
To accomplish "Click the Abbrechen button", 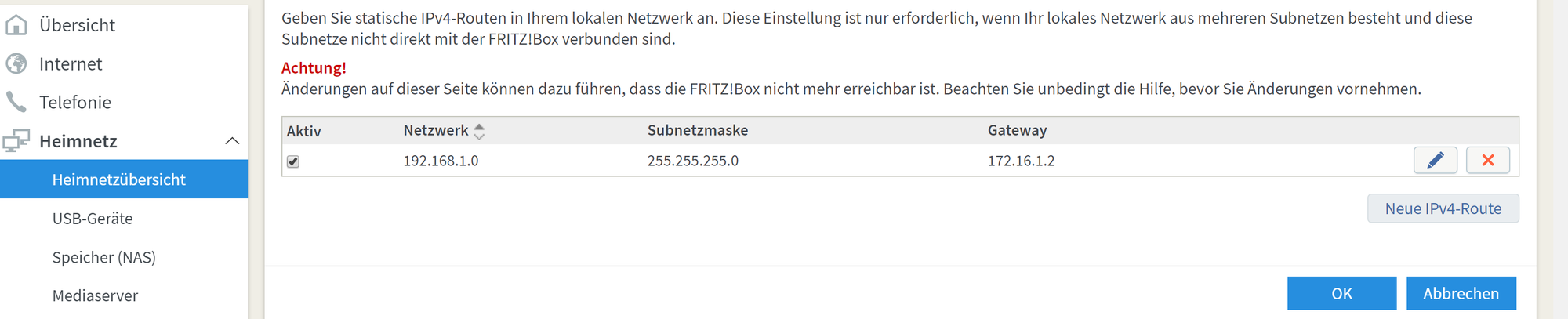I will (x=1461, y=293).
